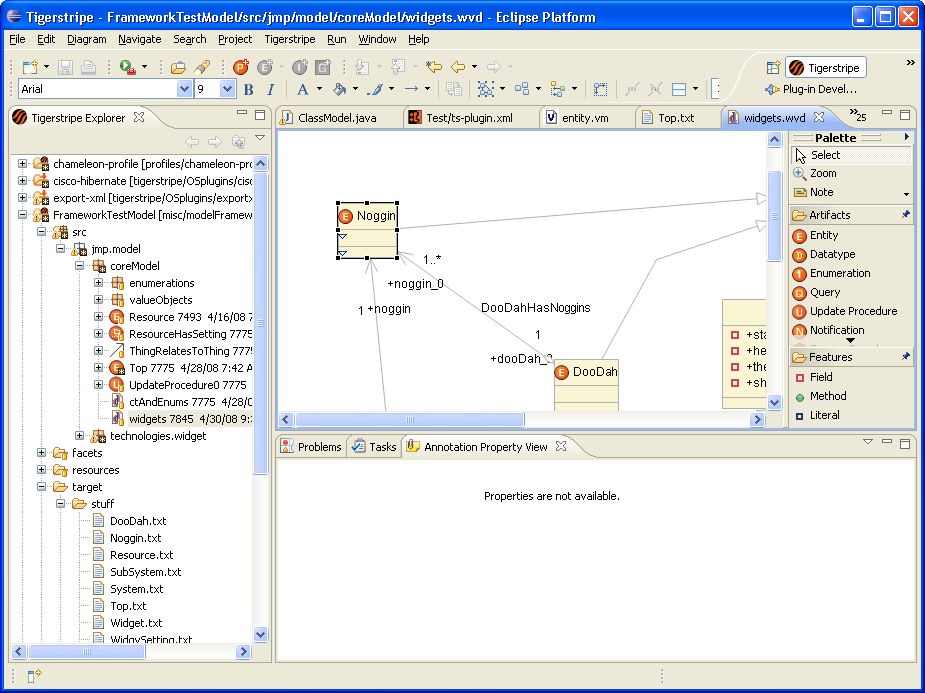The image size is (925, 693).
Task: Pin the Artifacts palette drawer open
Action: 906,215
